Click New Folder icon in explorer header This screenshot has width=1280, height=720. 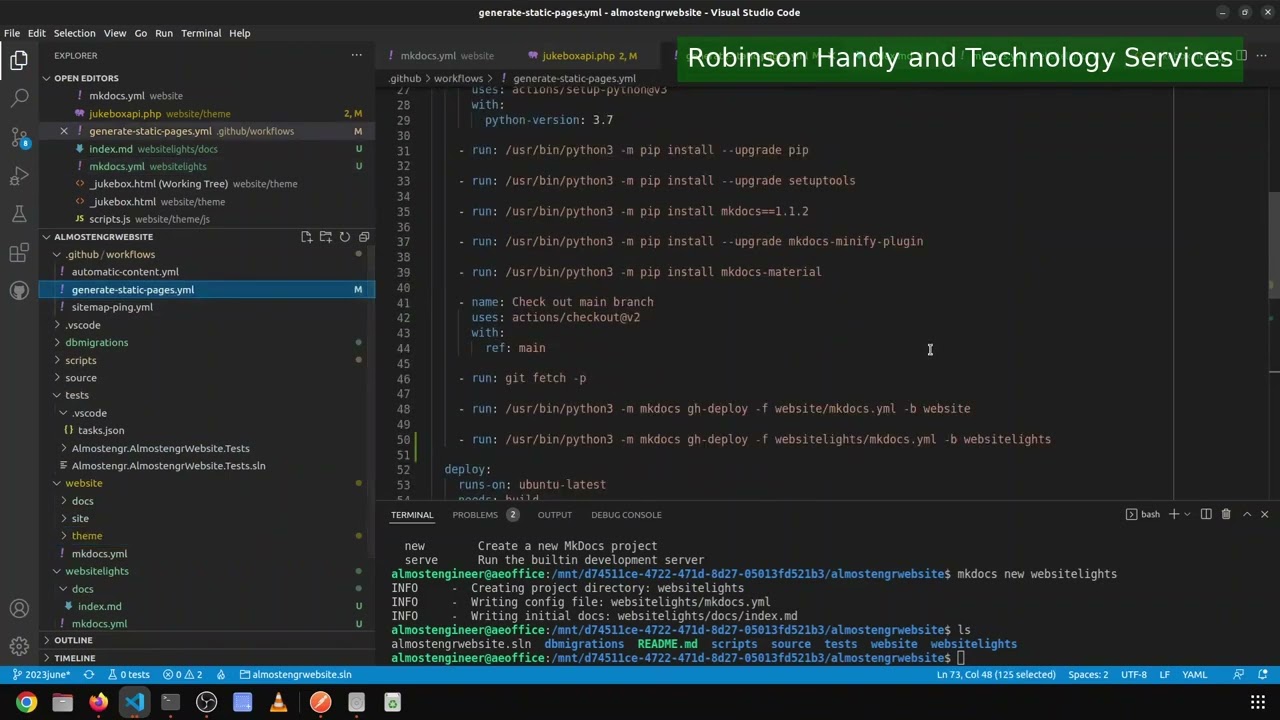click(x=326, y=237)
